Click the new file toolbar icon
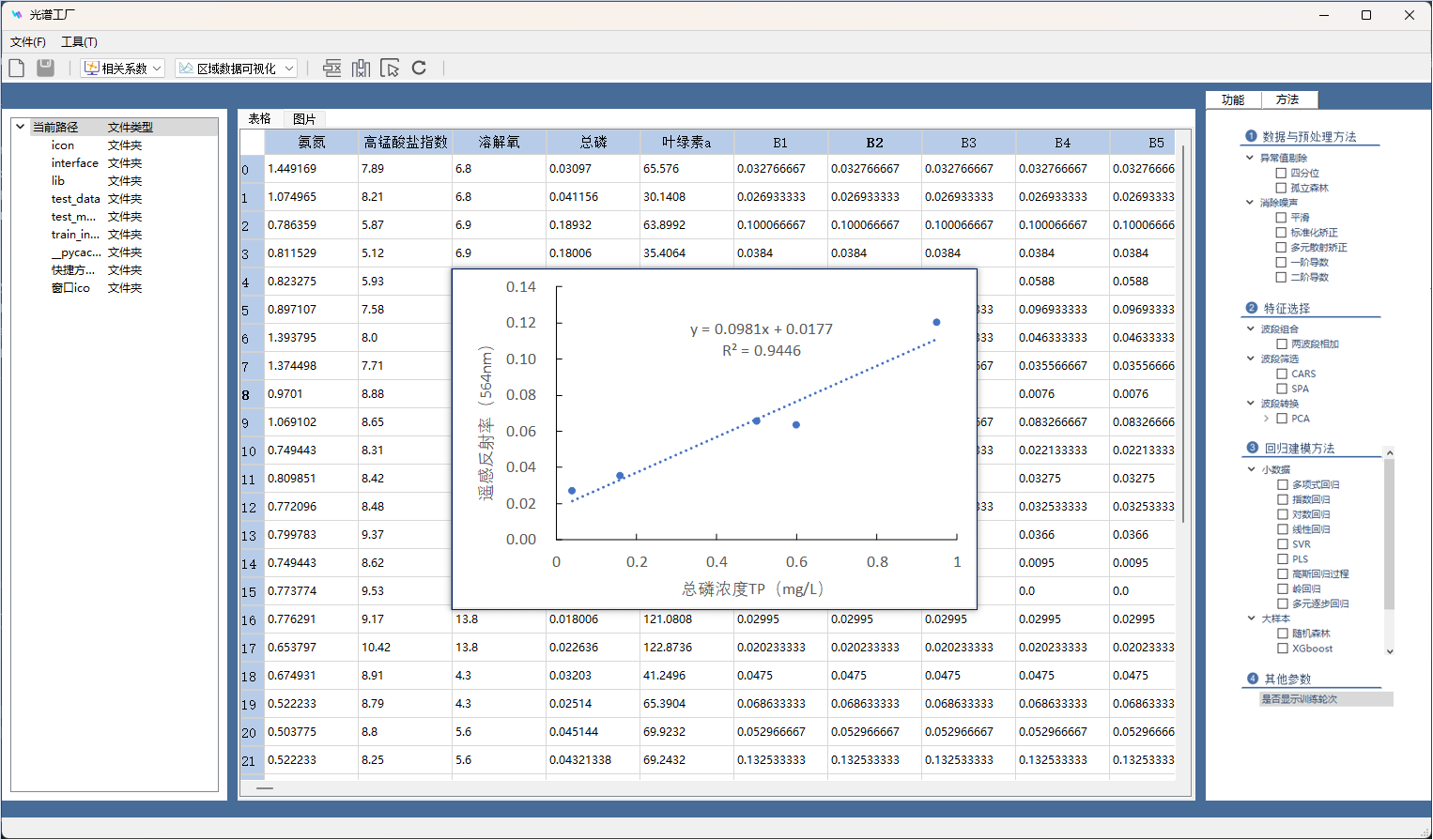 [17, 68]
